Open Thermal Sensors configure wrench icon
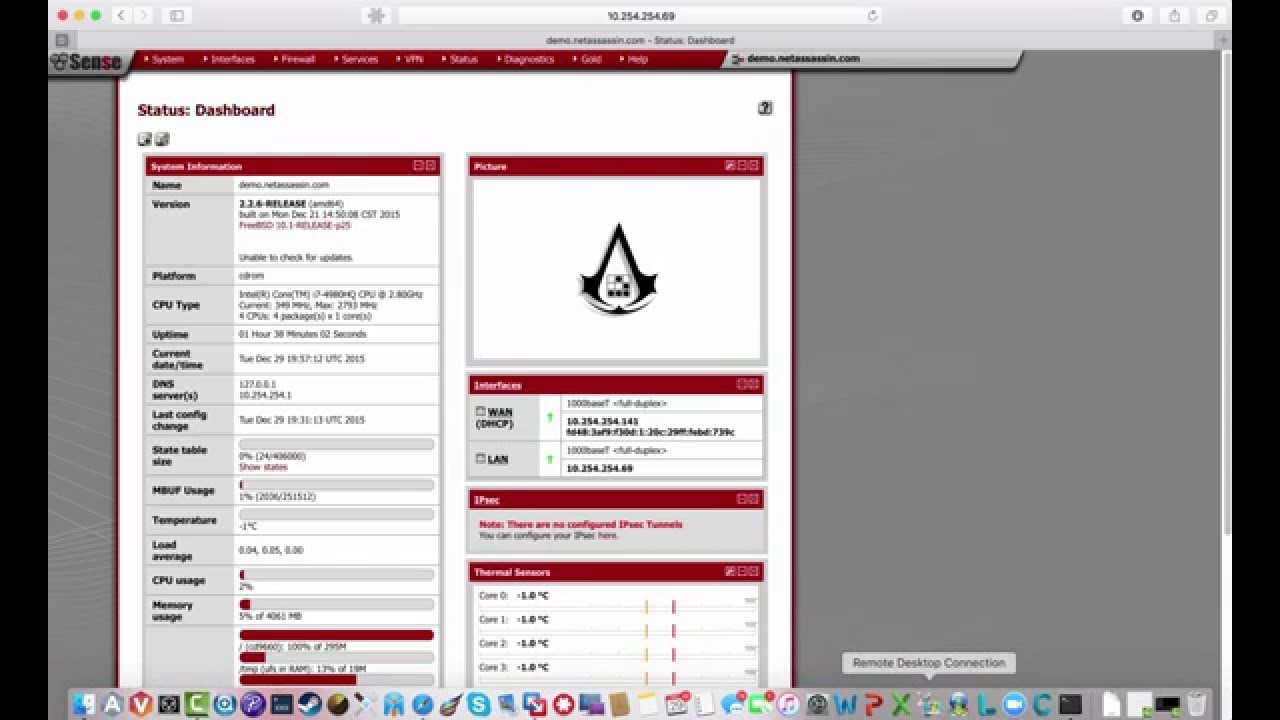The image size is (1280, 720). tap(730, 572)
